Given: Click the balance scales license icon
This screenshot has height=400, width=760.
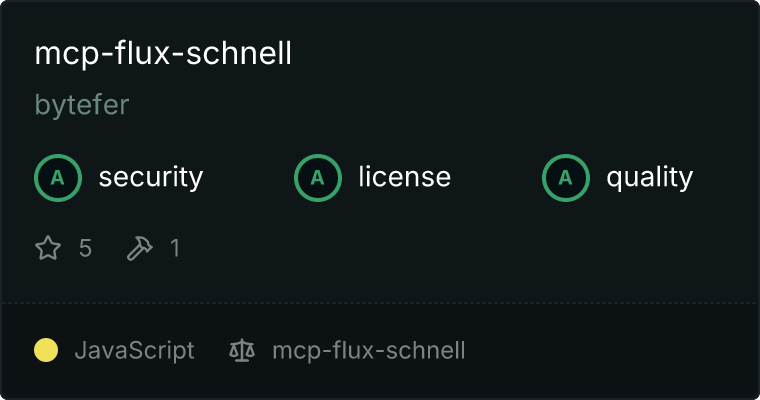Looking at the screenshot, I should tap(242, 350).
